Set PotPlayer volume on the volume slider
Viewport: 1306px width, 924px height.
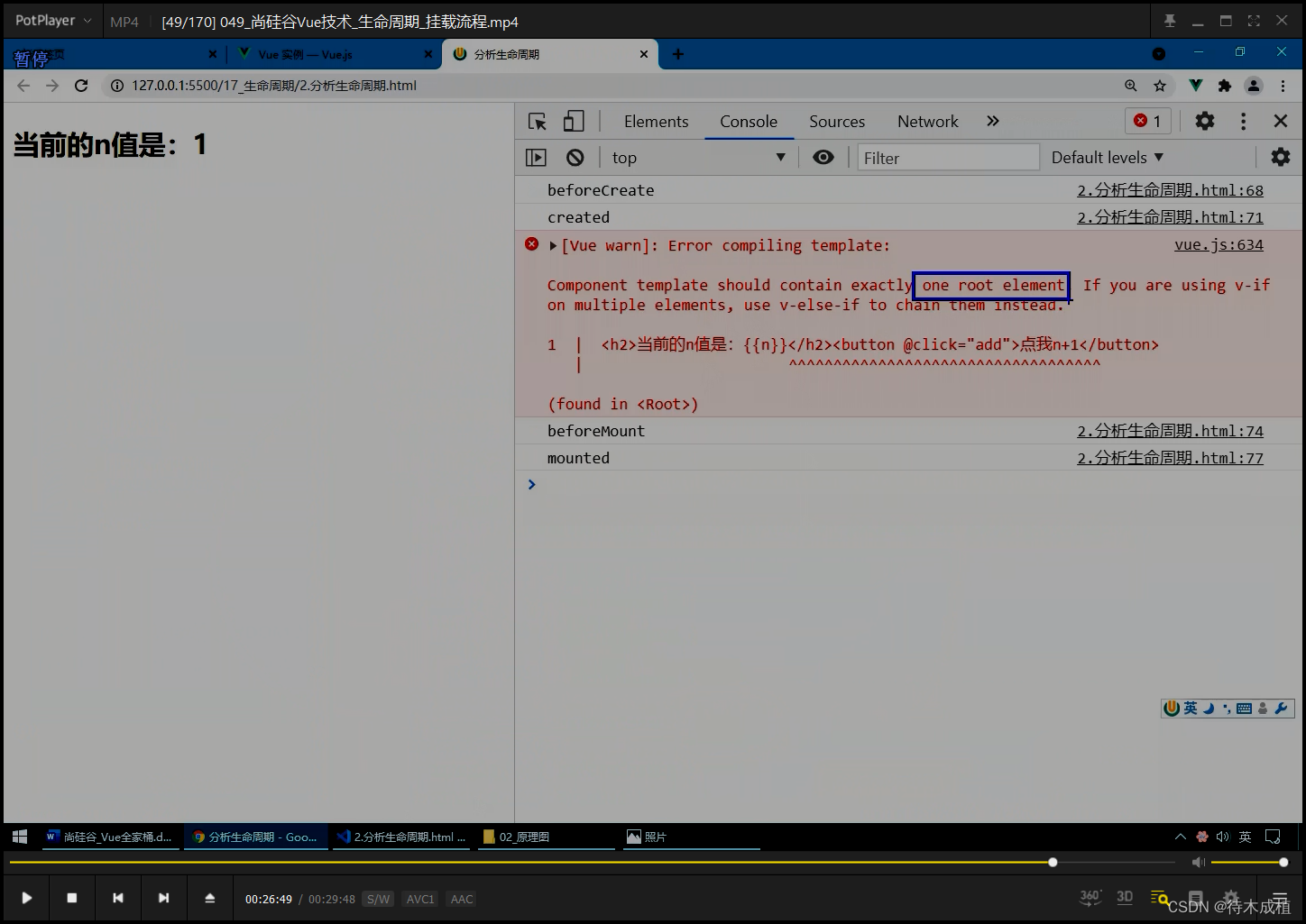[x=1248, y=863]
